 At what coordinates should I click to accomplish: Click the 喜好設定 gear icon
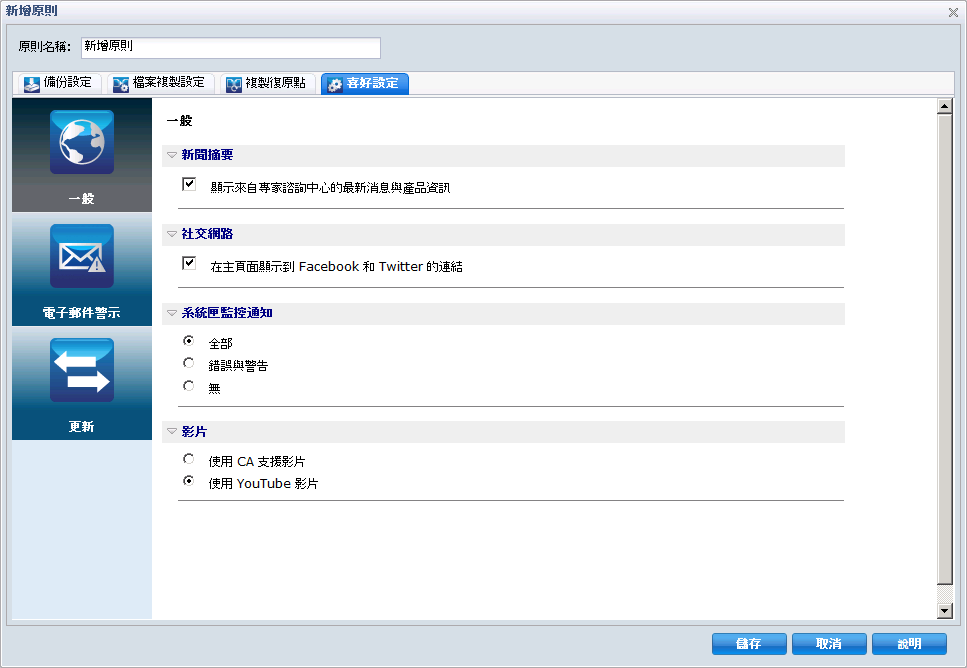pyautogui.click(x=335, y=84)
